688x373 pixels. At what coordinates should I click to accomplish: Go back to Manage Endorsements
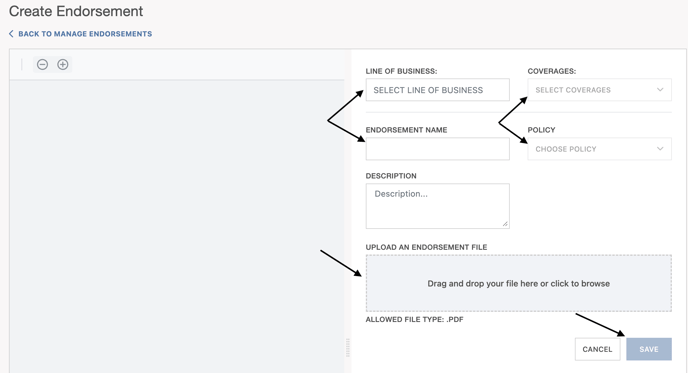[85, 34]
